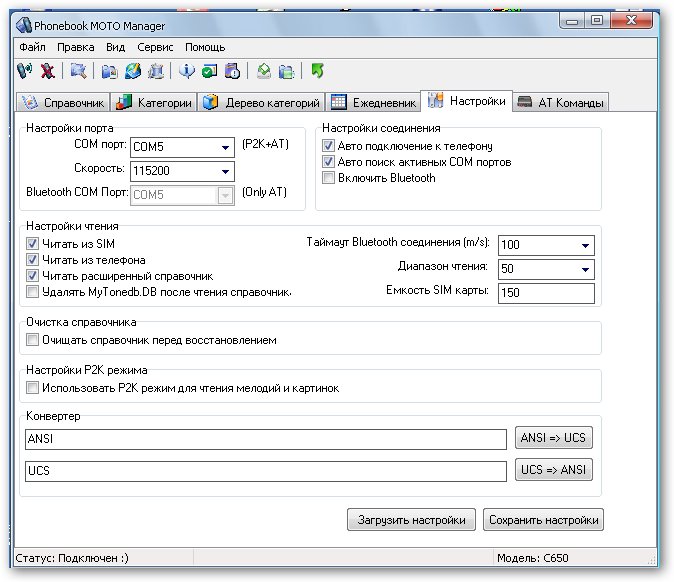Viewport: 674px width, 582px height.
Task: Click the green curved arrow toolbar icon
Action: (318, 71)
